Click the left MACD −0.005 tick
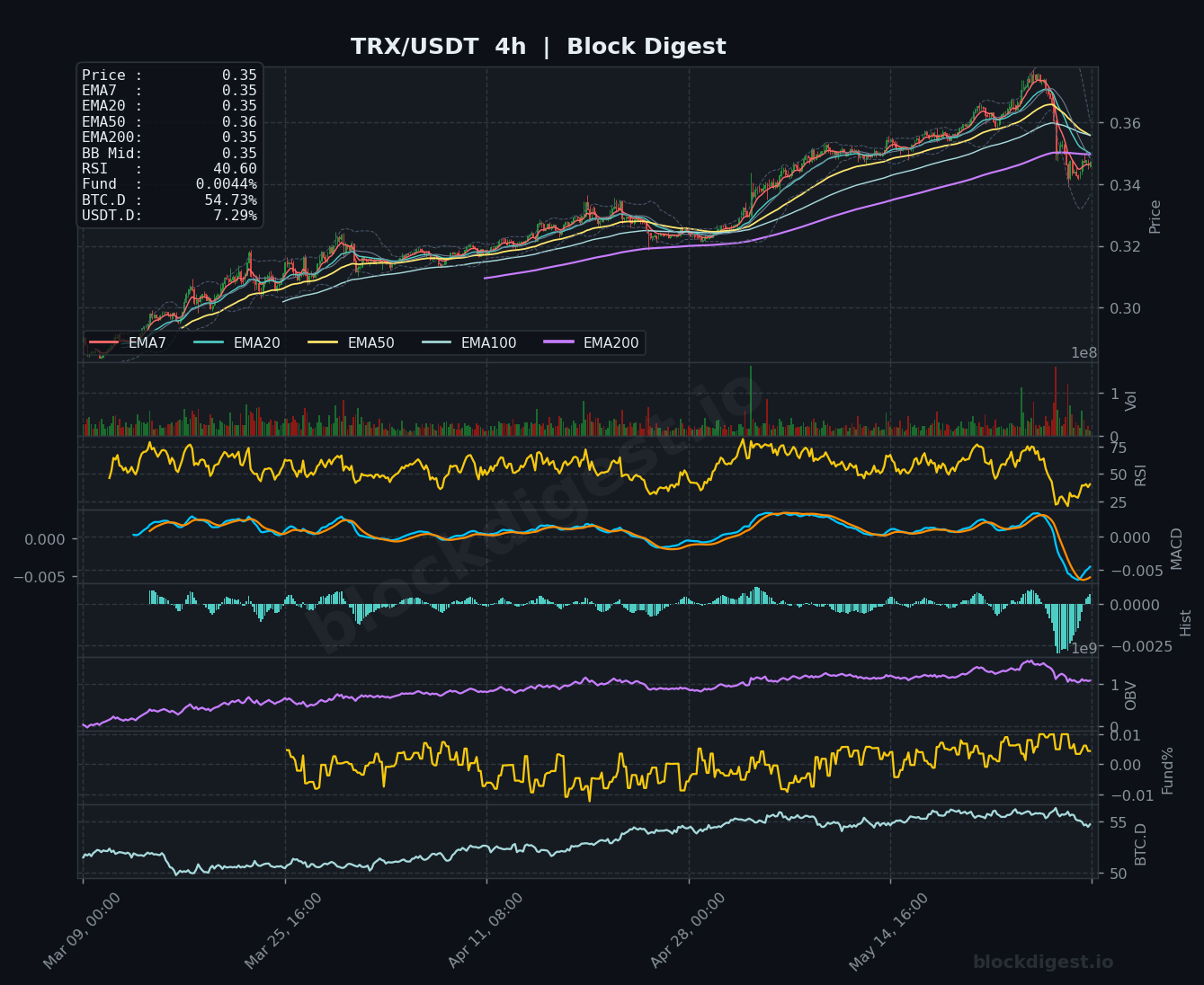 coord(40,577)
